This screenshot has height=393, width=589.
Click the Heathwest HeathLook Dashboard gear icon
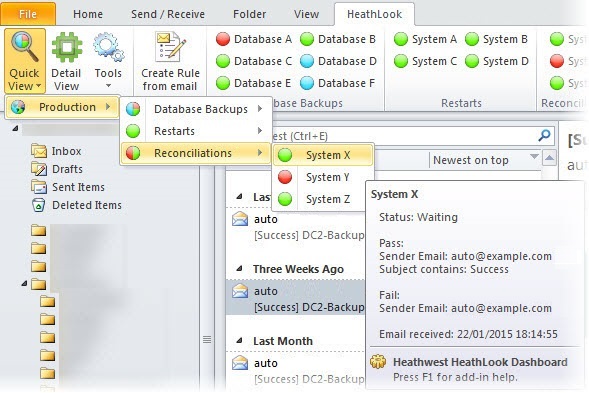(378, 362)
